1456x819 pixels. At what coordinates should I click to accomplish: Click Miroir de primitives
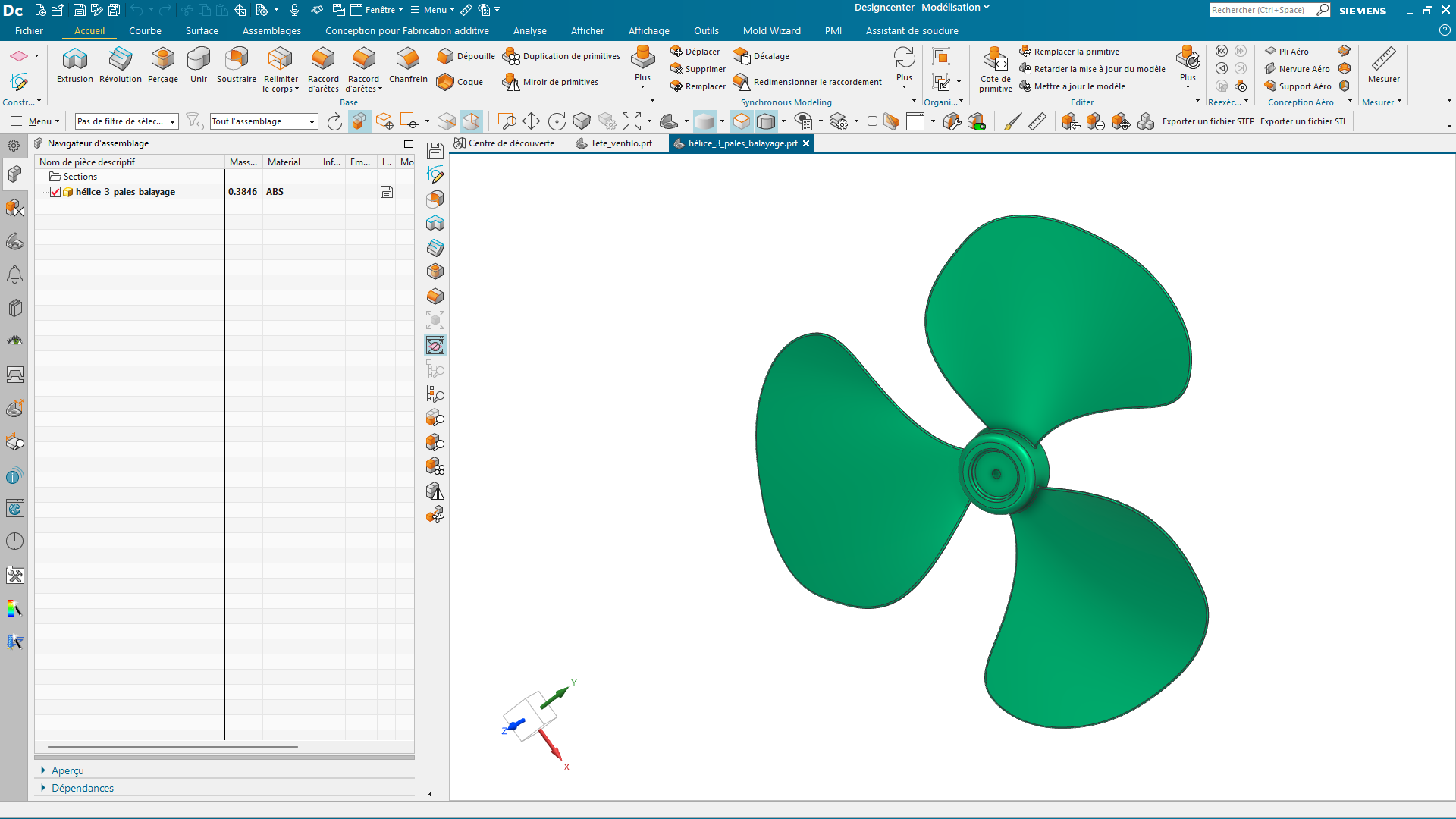tap(551, 82)
